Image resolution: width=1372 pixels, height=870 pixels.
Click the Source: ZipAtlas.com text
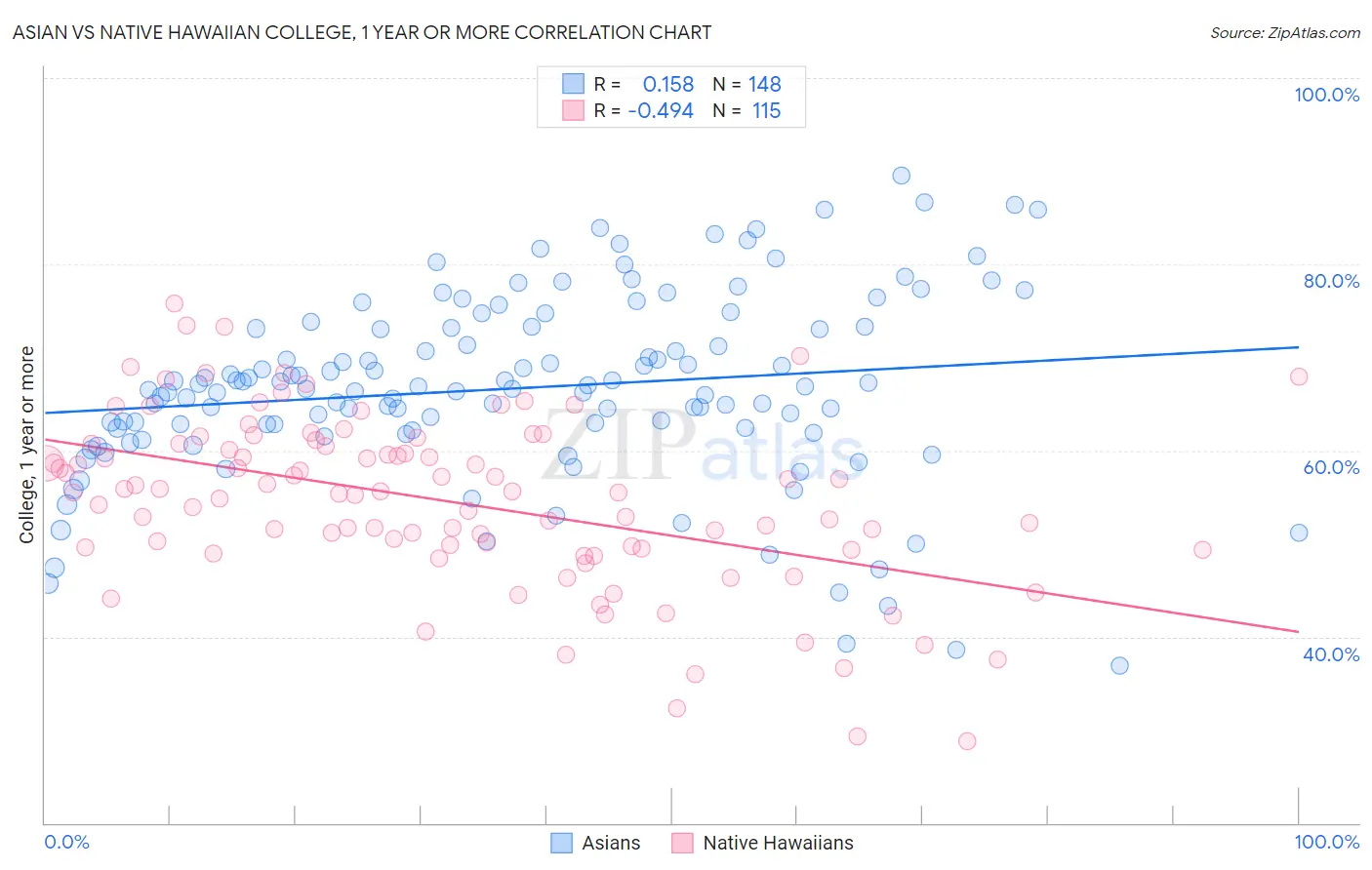[1285, 32]
